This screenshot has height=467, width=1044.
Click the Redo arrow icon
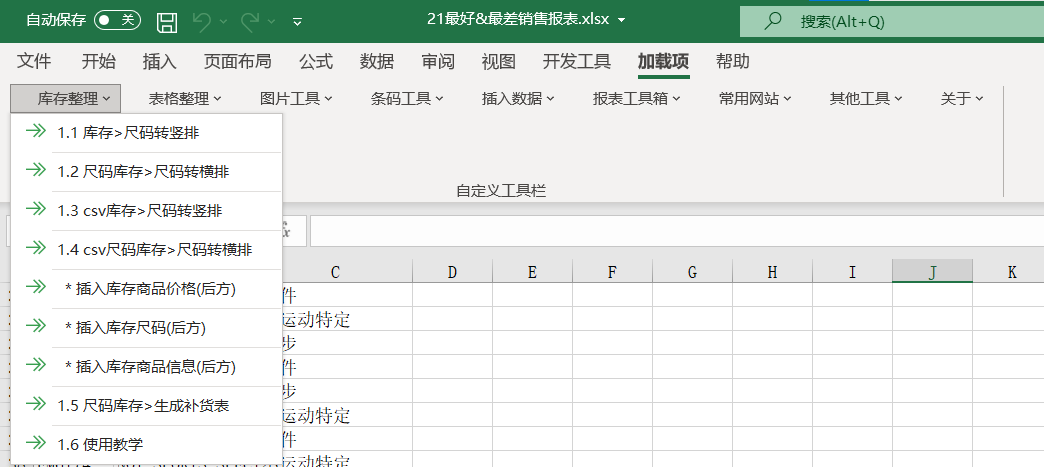250,22
